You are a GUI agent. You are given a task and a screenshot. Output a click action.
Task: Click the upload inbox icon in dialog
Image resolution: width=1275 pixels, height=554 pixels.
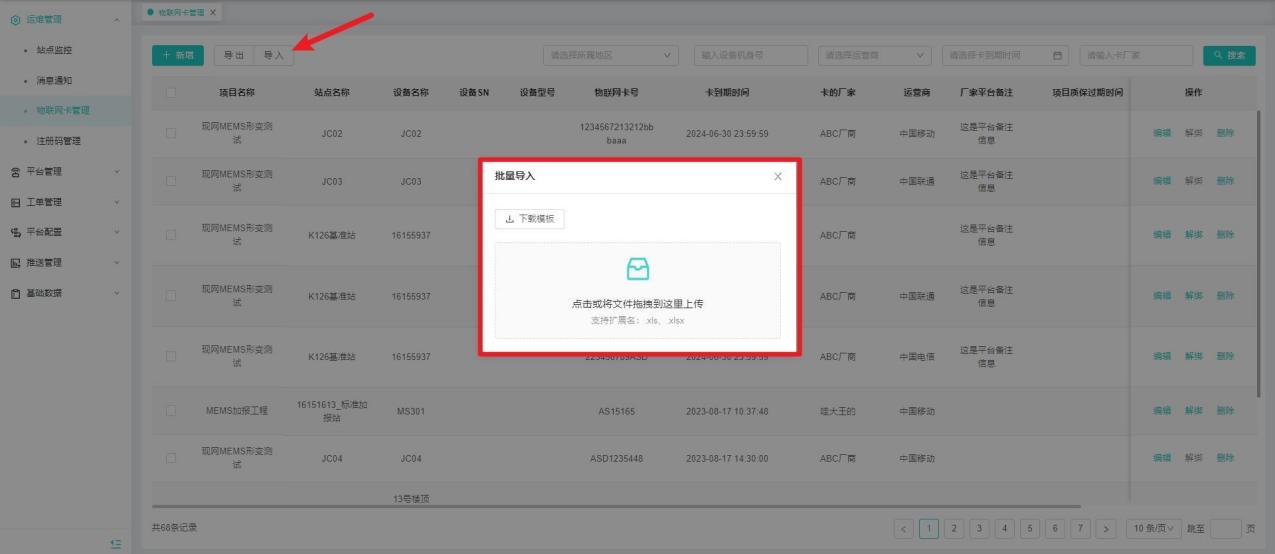pyautogui.click(x=637, y=269)
